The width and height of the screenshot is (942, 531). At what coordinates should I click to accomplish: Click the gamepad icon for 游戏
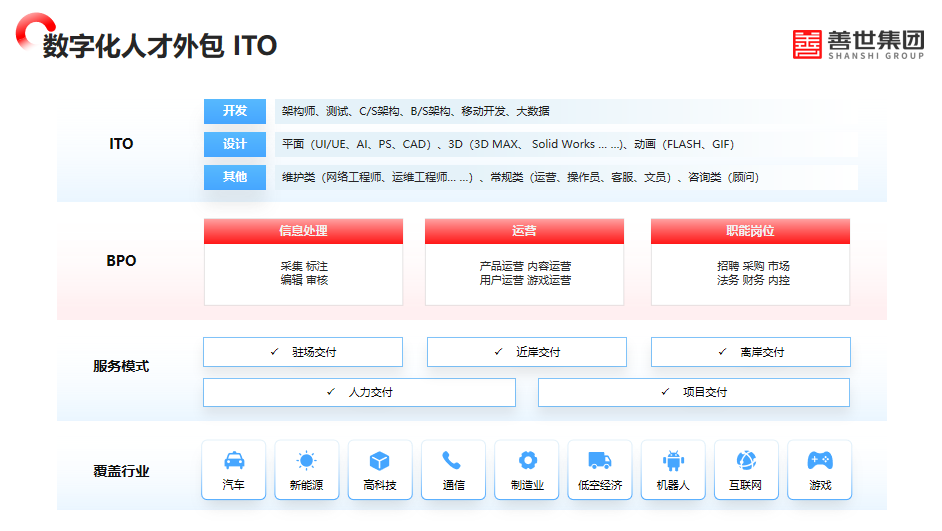click(820, 461)
